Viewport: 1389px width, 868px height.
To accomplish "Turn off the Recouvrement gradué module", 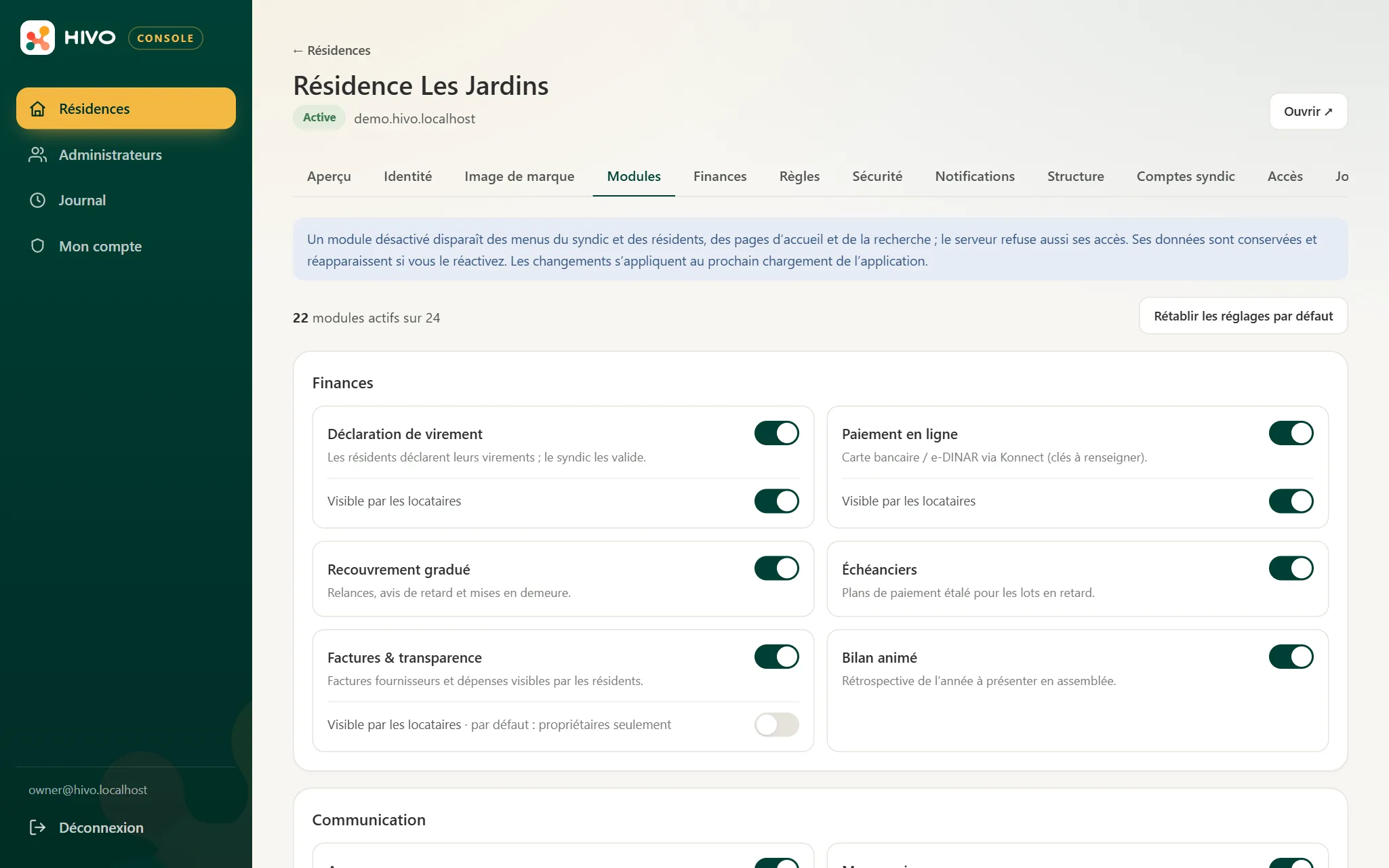I will tap(777, 569).
